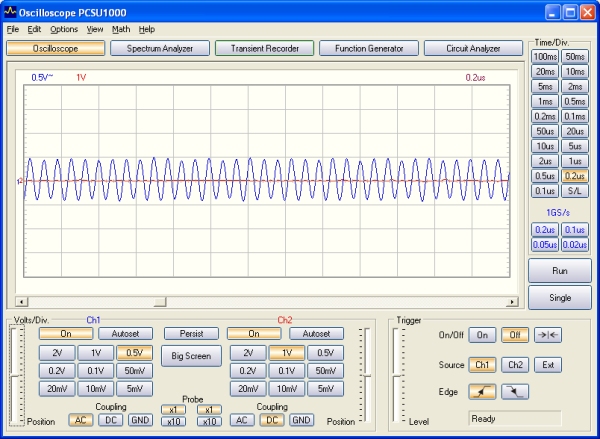Select the falling edge trigger icon
The height and width of the screenshot is (439, 600).
click(x=514, y=392)
